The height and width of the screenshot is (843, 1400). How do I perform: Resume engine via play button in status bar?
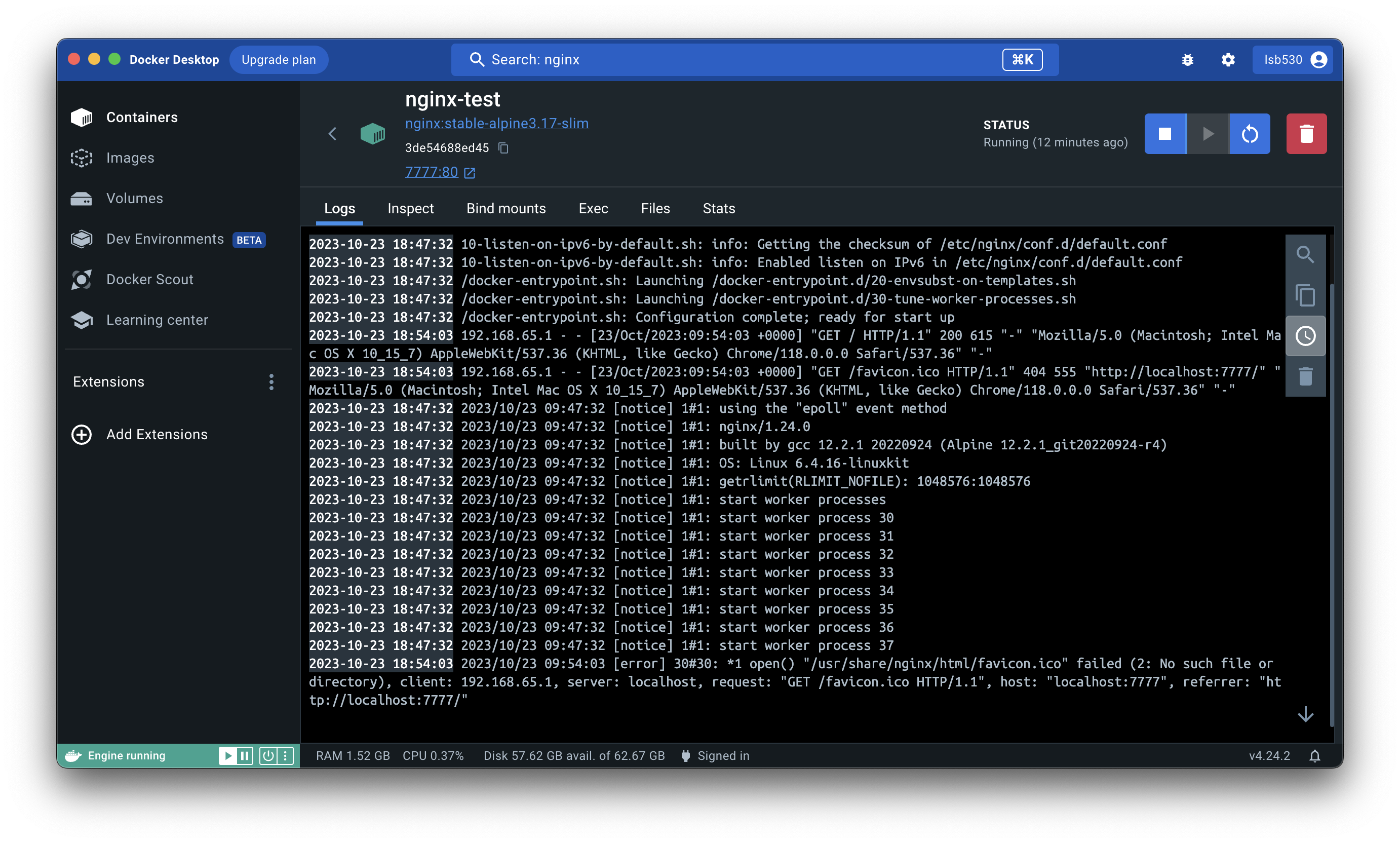click(x=228, y=755)
